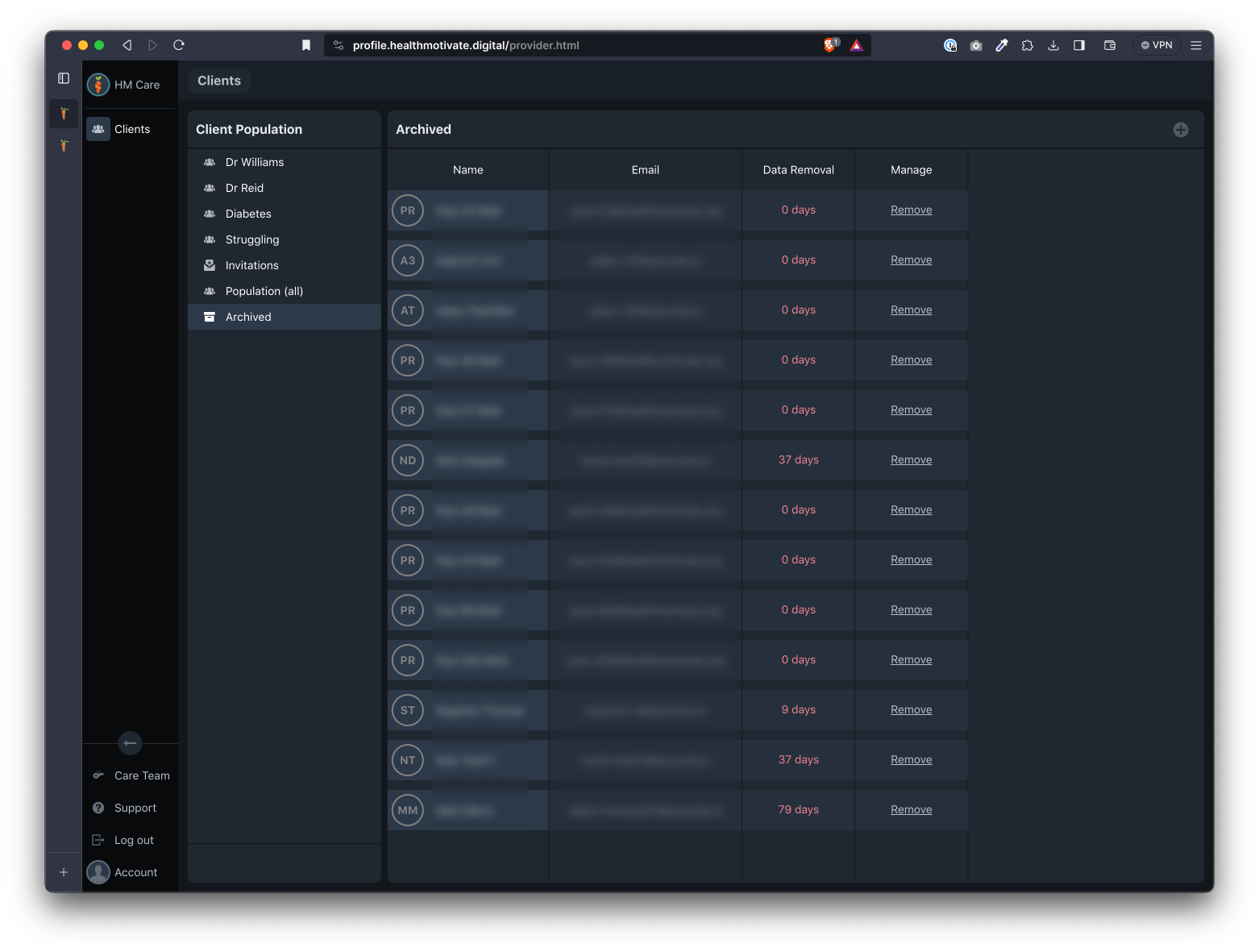
Task: Click the plus icon in Archived header
Action: click(x=1181, y=130)
